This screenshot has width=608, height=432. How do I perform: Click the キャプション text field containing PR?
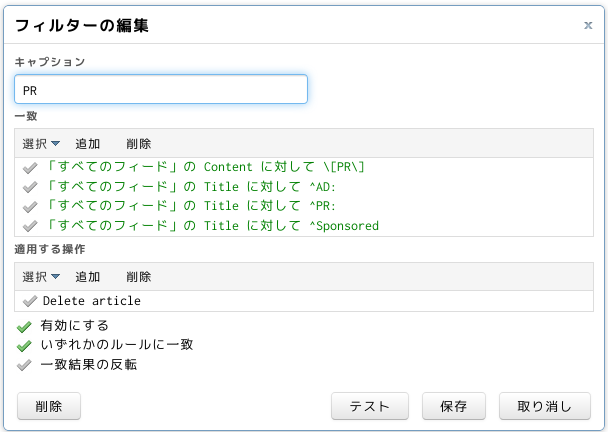tap(161, 89)
